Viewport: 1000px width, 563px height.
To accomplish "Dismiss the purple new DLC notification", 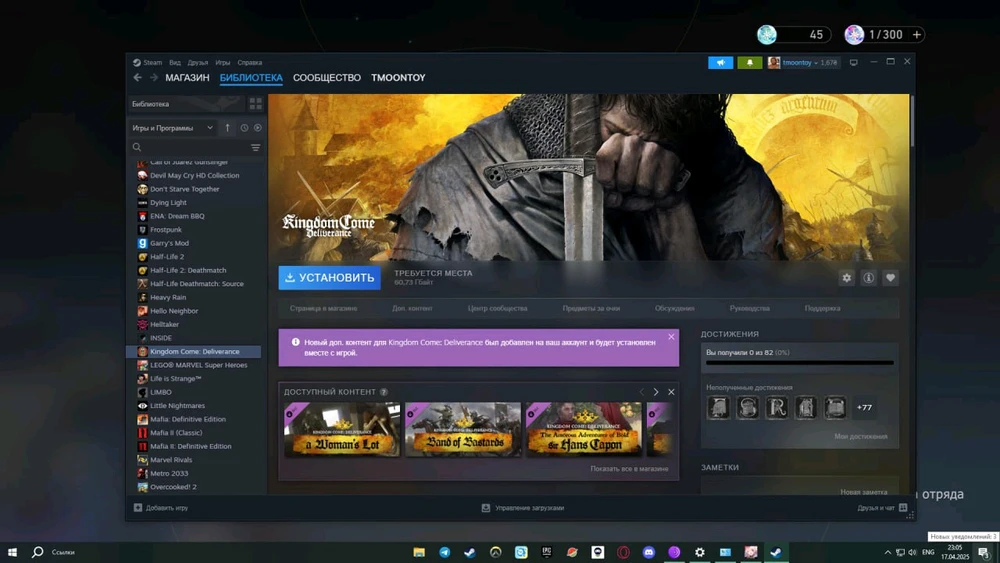I will [671, 337].
